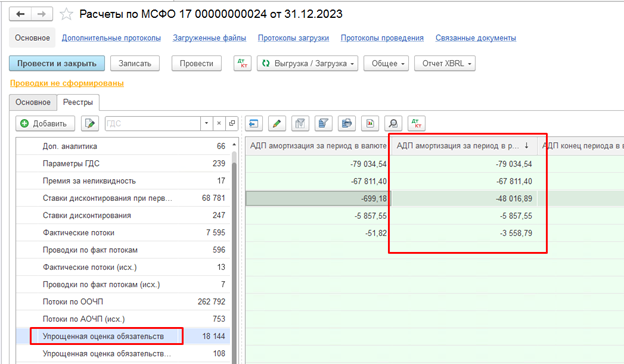Select Проводки по факт потокам row with 596
Screen dimensions: 624x364
click(x=123, y=250)
